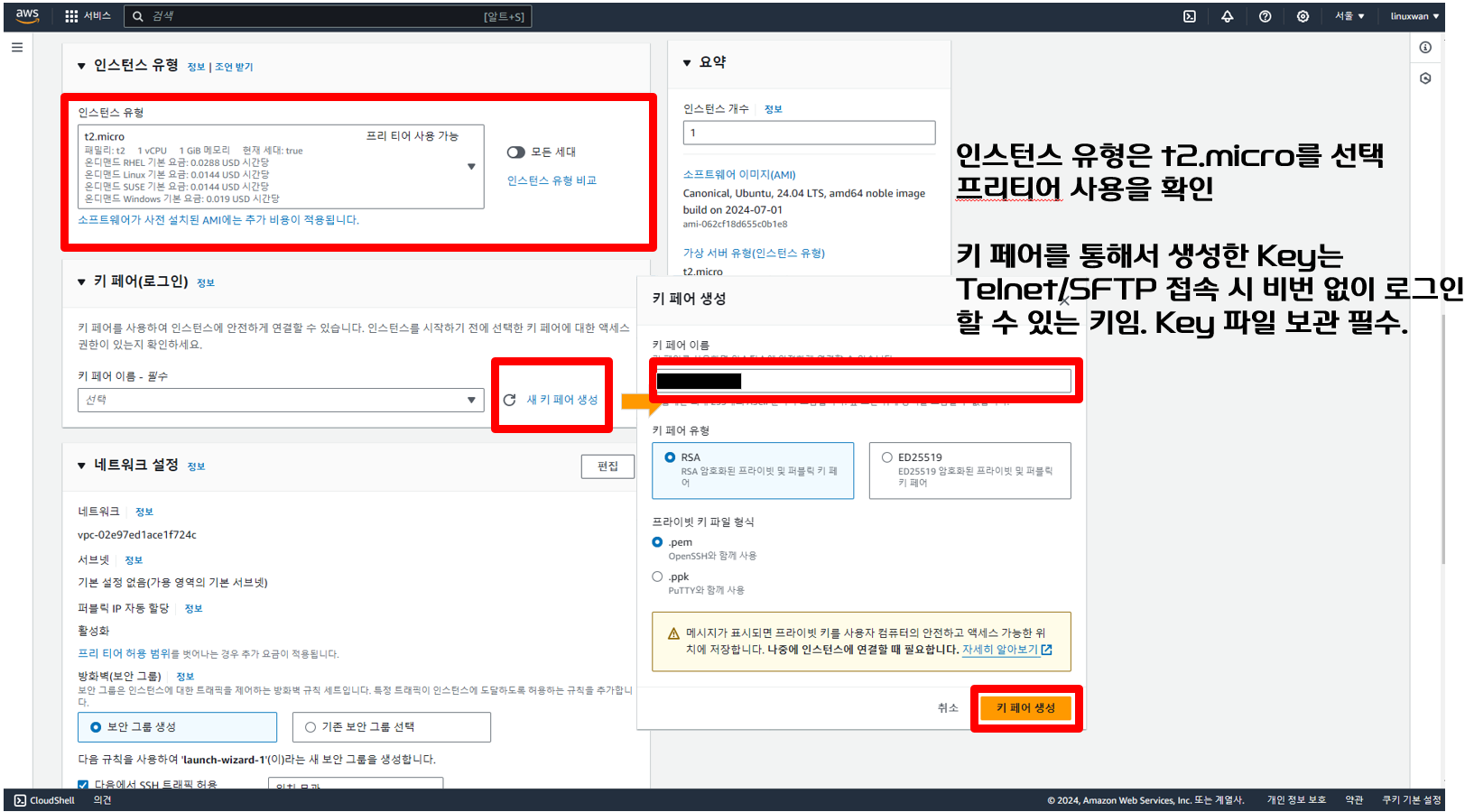
Task: Click the number of instances field
Action: click(x=809, y=133)
